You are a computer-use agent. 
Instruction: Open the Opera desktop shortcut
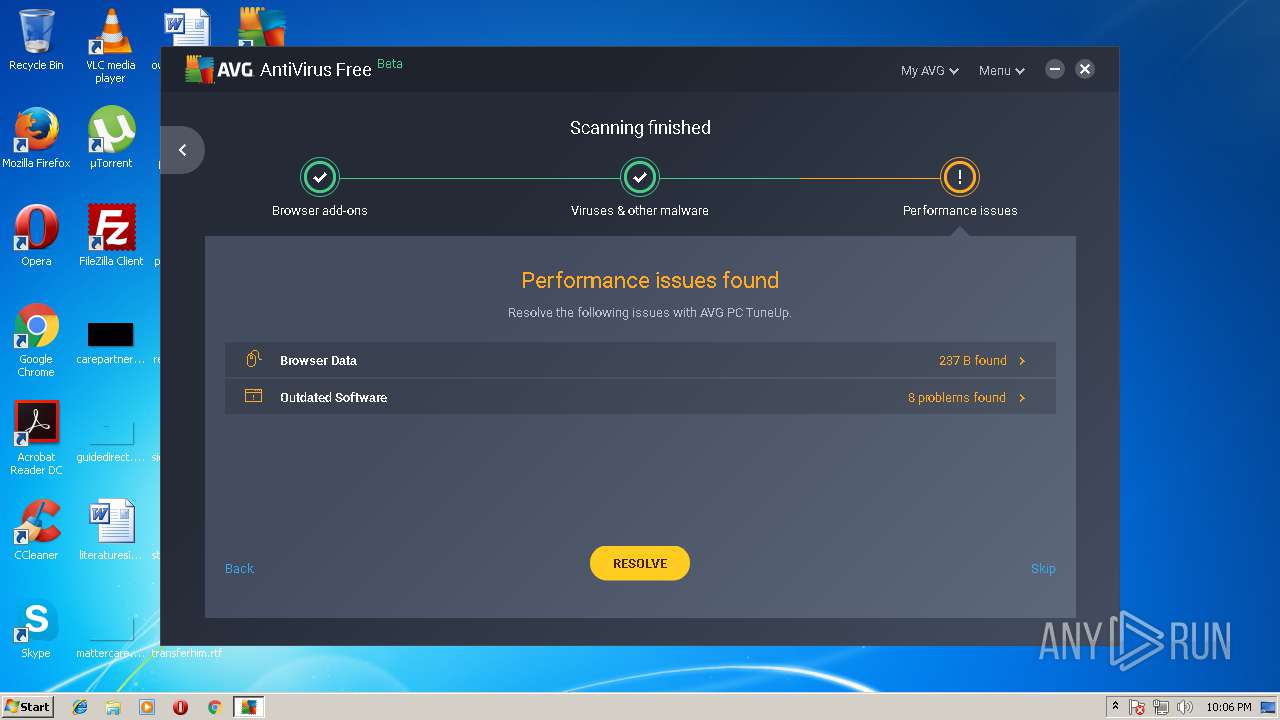[x=36, y=236]
